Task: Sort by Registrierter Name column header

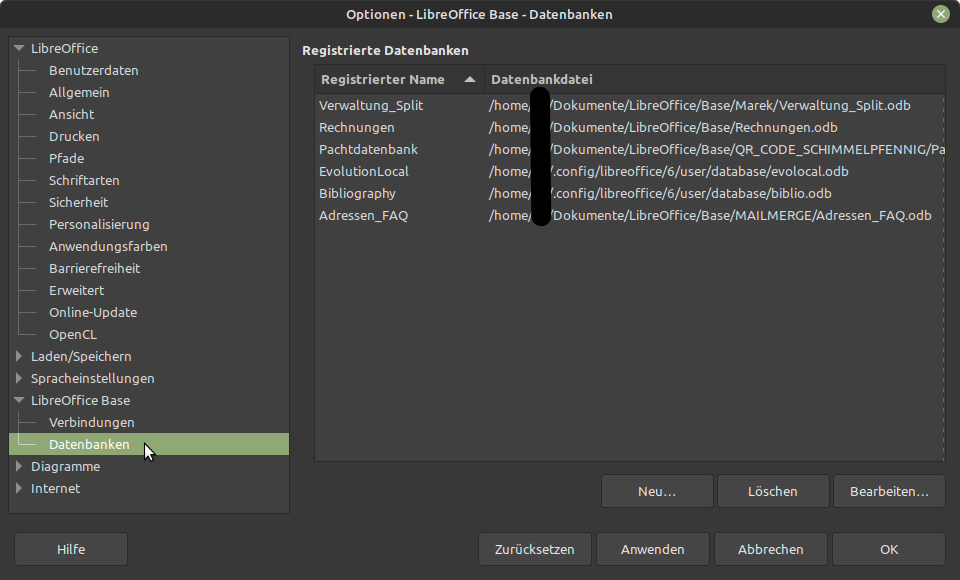Action: coord(399,80)
